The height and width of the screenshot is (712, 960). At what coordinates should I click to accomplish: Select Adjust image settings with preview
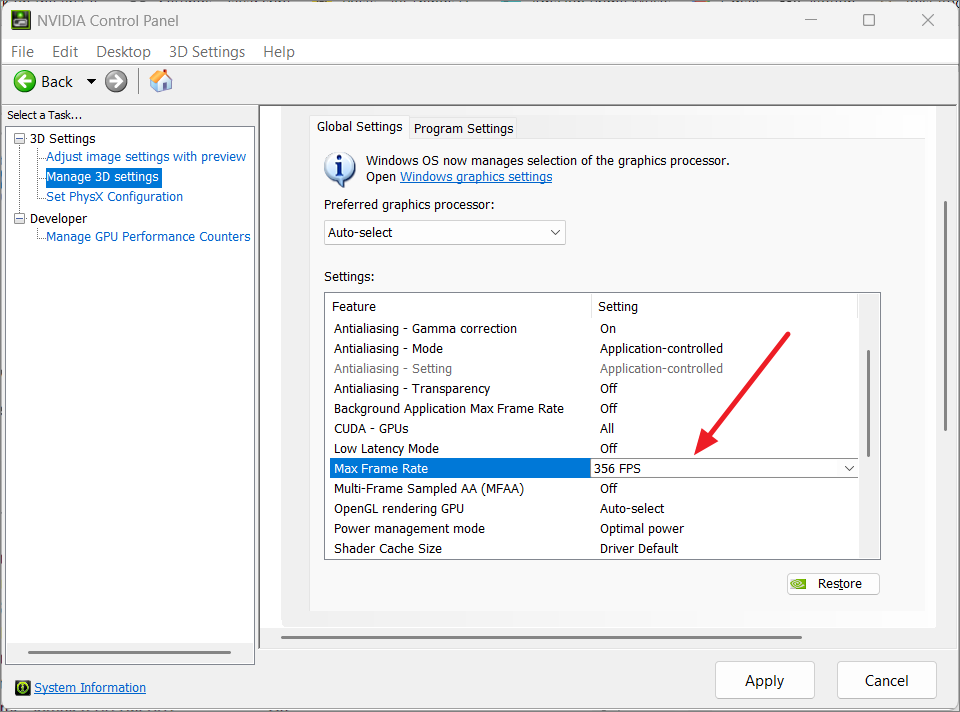[146, 157]
